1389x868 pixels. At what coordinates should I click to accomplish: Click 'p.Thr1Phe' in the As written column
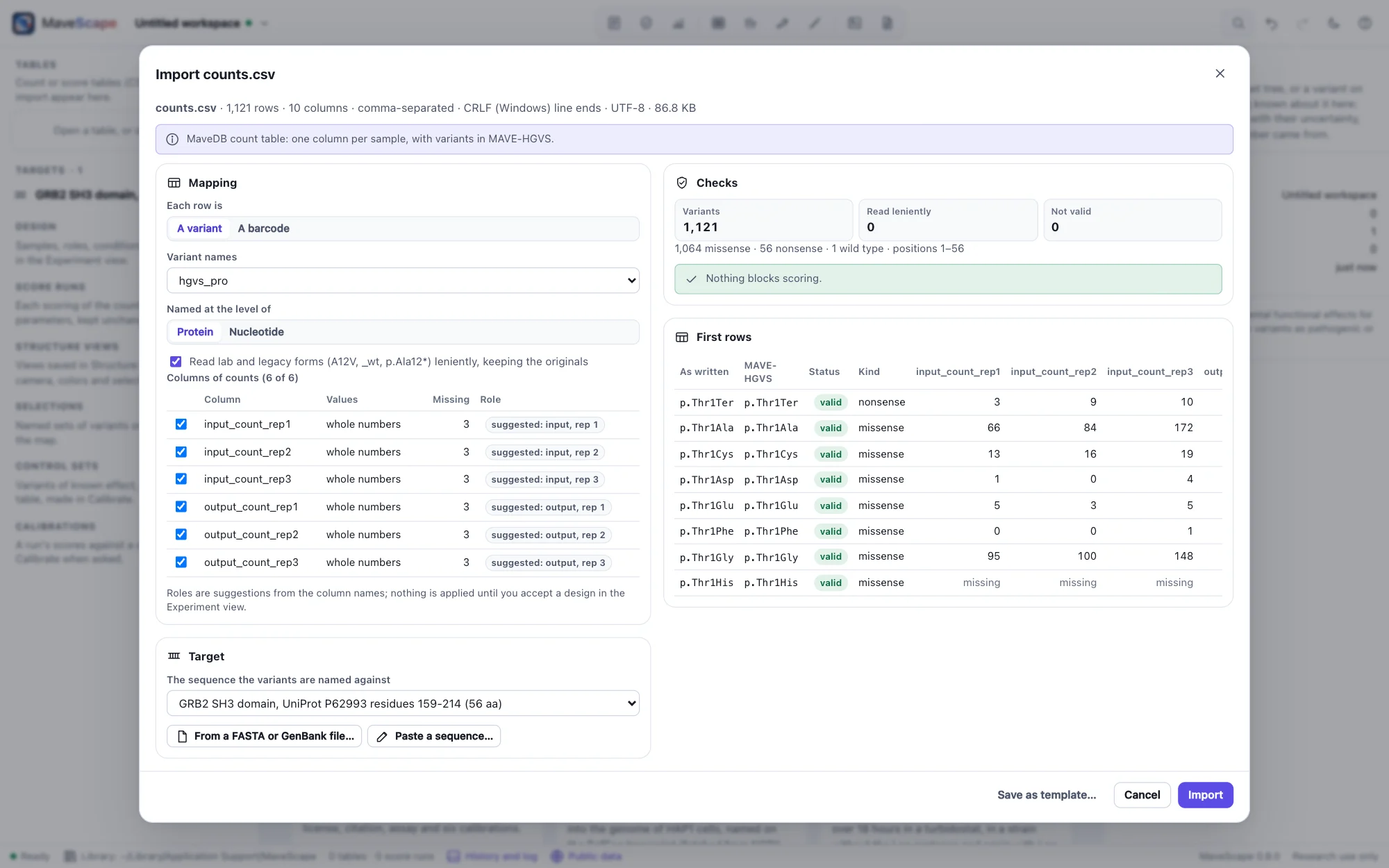pyautogui.click(x=706, y=531)
